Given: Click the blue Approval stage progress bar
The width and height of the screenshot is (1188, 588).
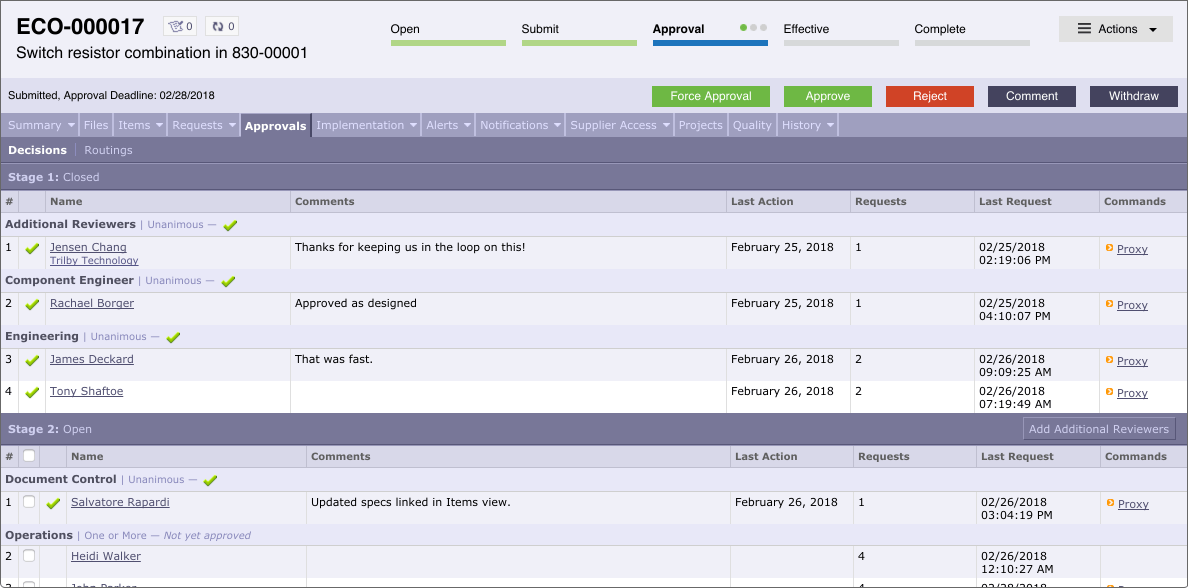Looking at the screenshot, I should pyautogui.click(x=711, y=43).
